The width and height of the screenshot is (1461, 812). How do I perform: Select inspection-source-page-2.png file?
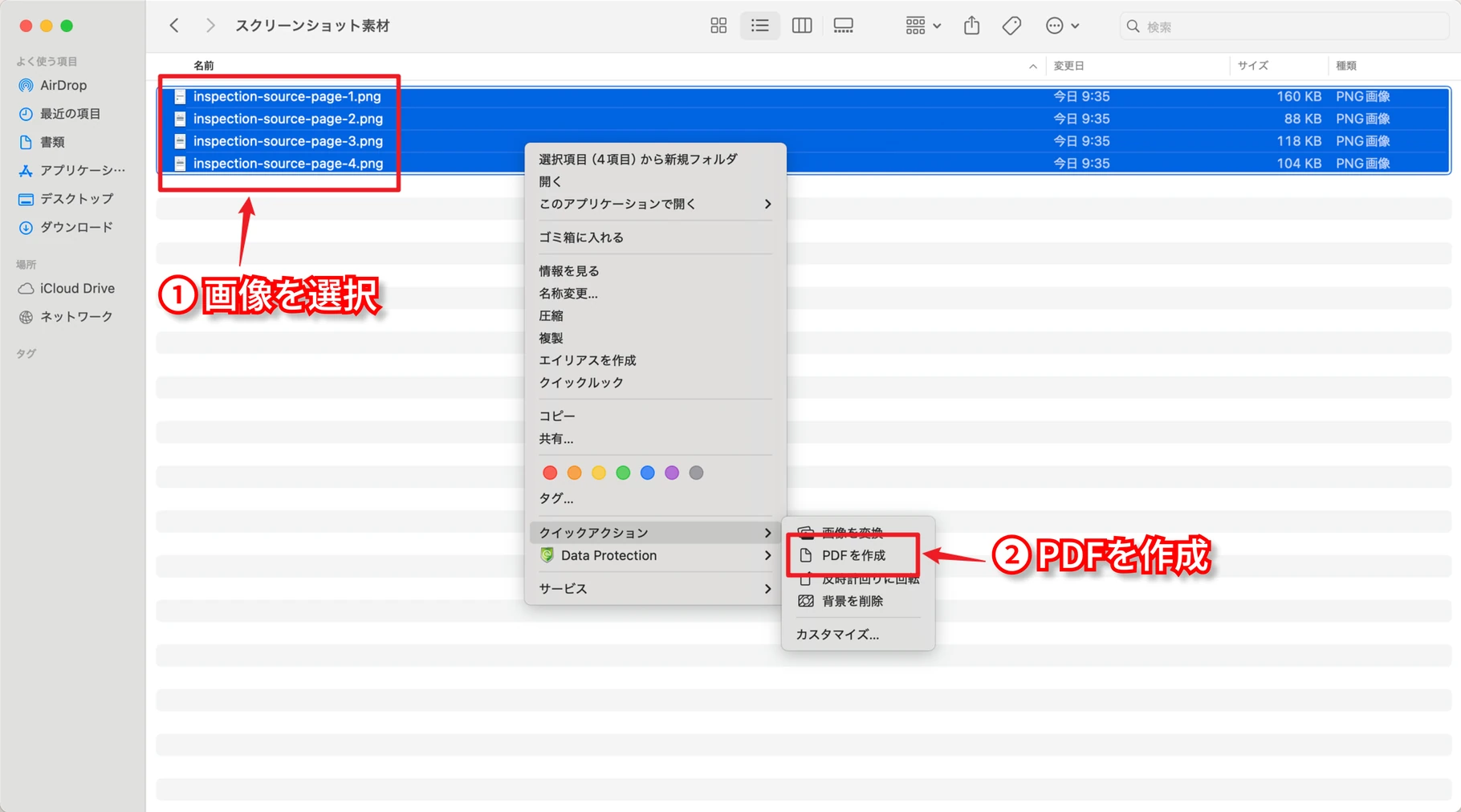[287, 119]
